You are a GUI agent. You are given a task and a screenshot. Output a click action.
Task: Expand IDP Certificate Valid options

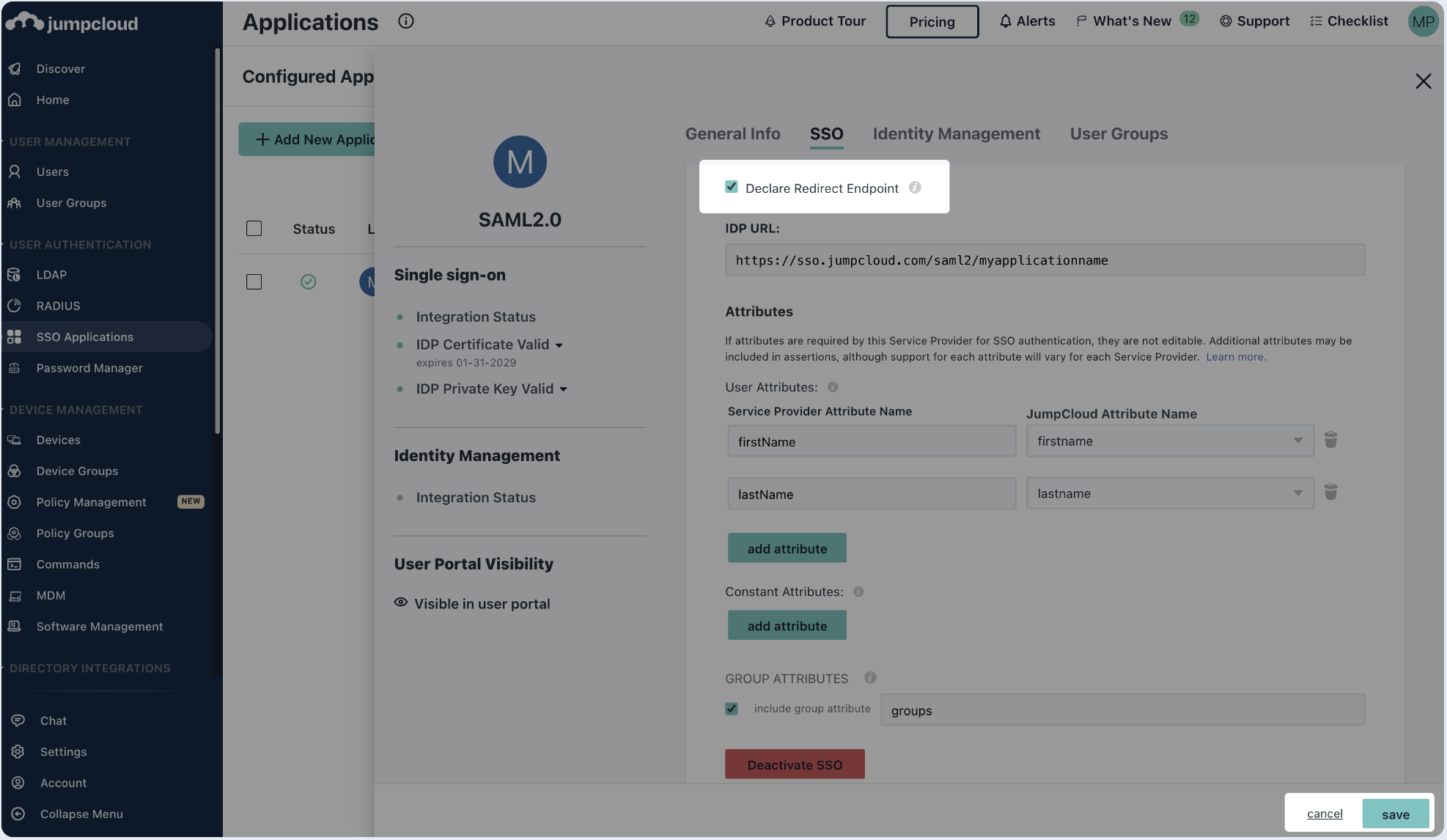559,345
